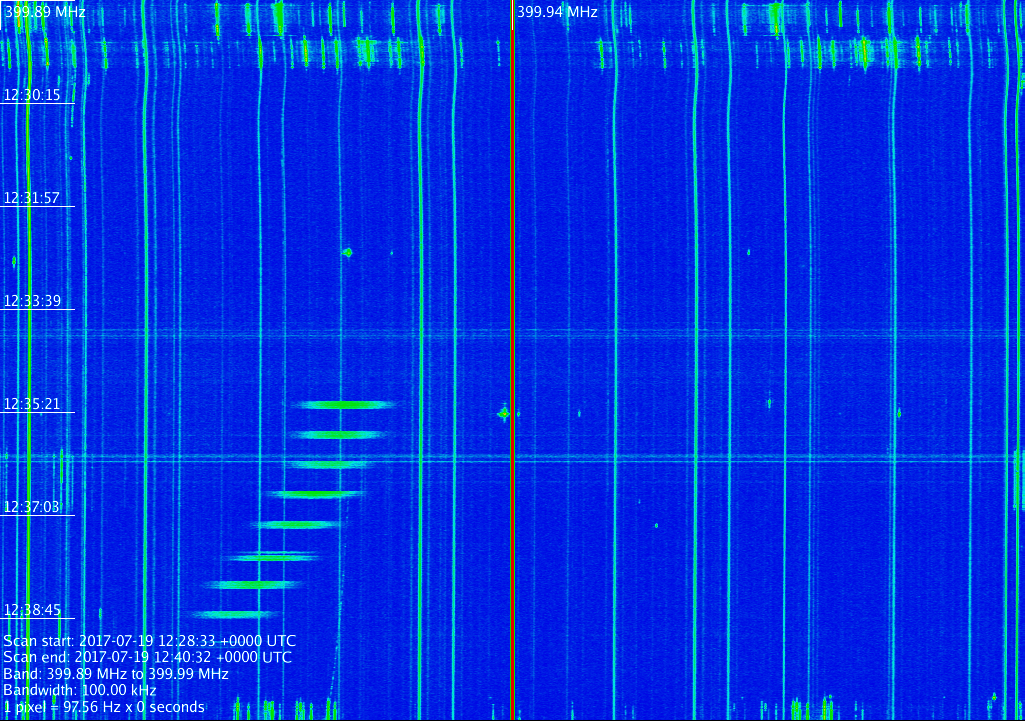
Task: Select second signal burst from the top
Action: click(x=340, y=435)
